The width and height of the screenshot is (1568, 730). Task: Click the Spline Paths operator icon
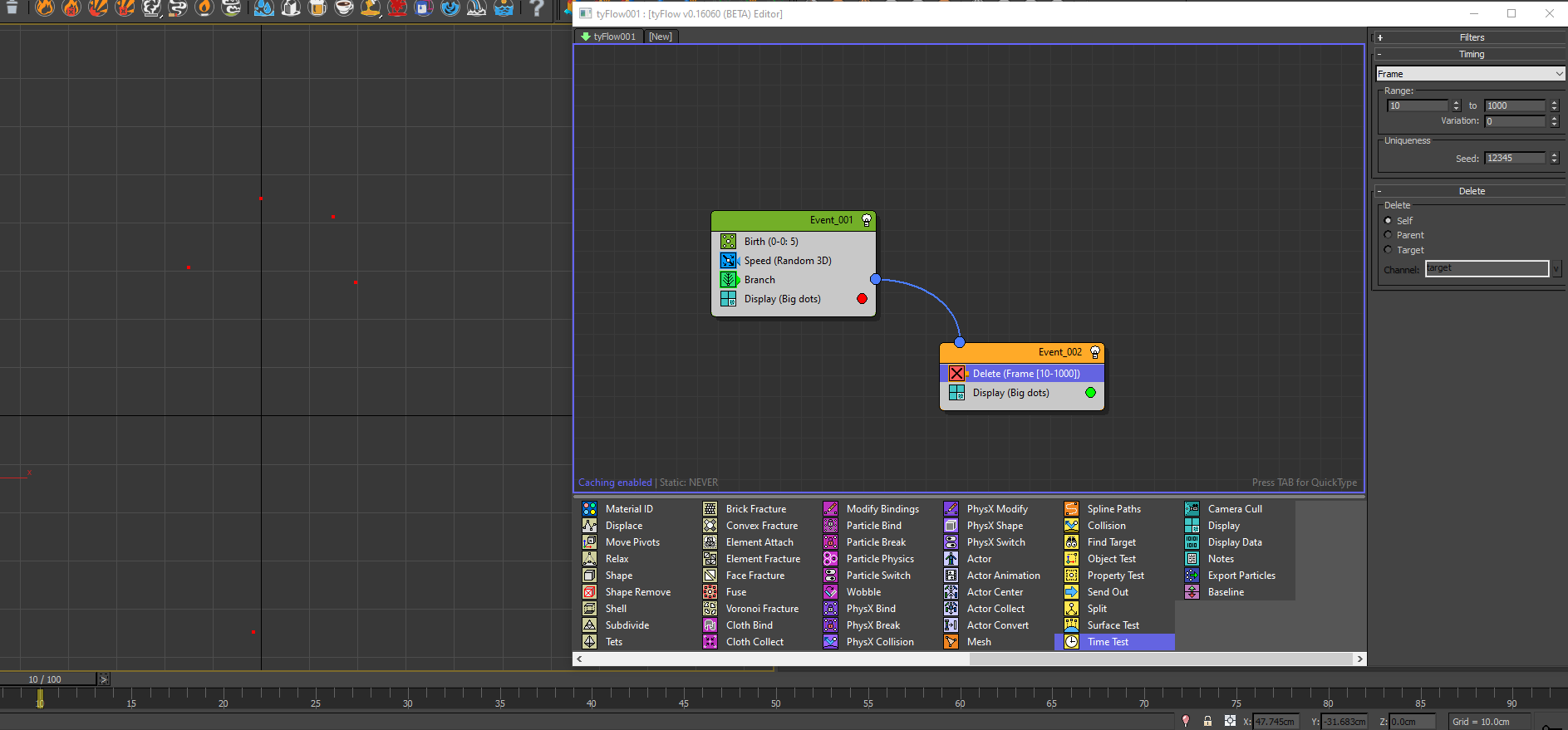point(1072,509)
